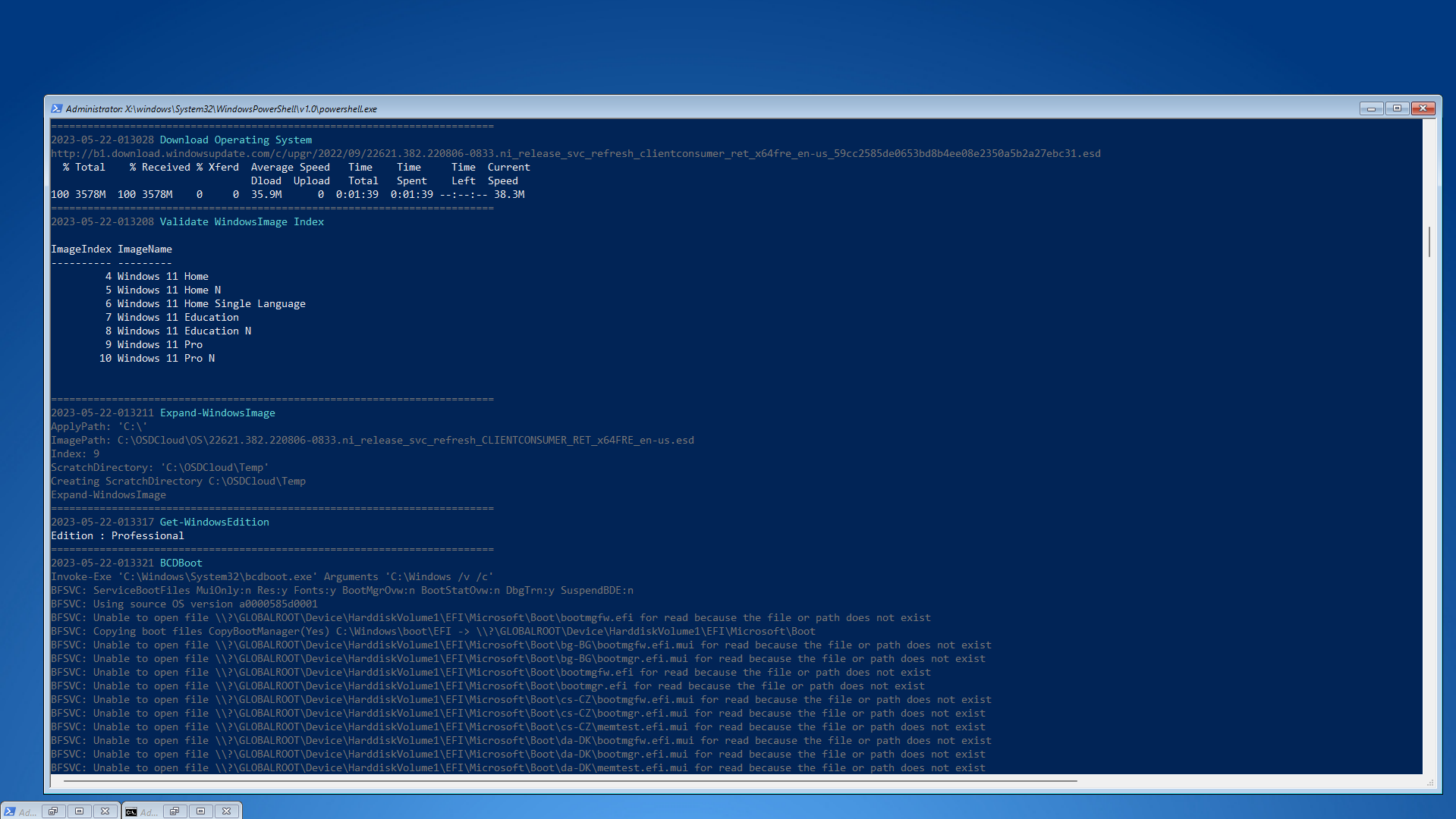Click the Edition : Professional output line
Screen dimensions: 1456x819
pyautogui.click(x=118, y=536)
